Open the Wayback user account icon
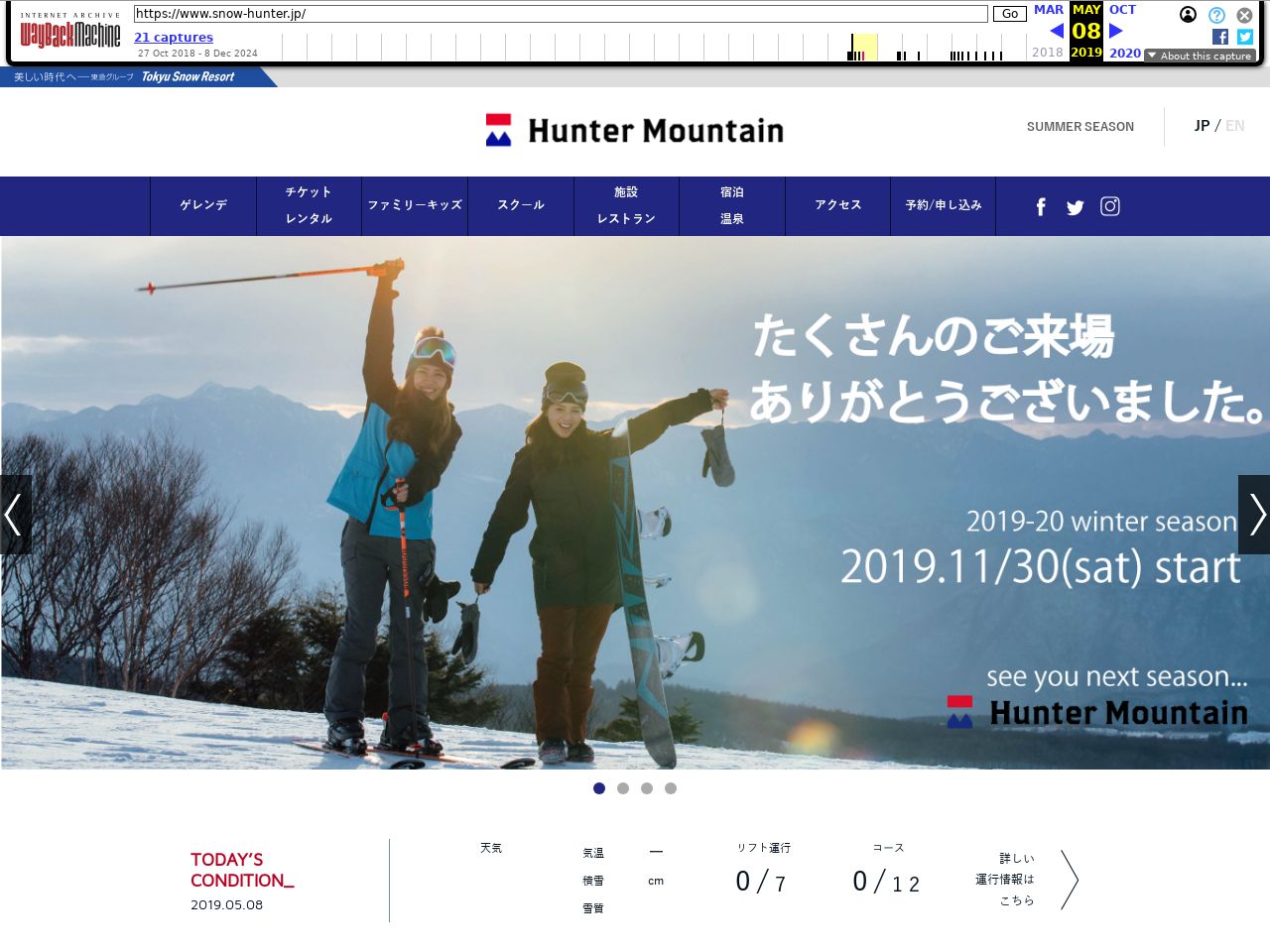1270x952 pixels. point(1188,15)
